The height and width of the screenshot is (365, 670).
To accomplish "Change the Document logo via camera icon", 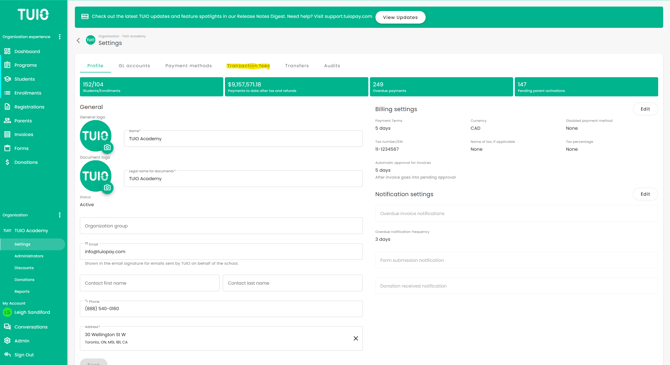I will 107,188.
